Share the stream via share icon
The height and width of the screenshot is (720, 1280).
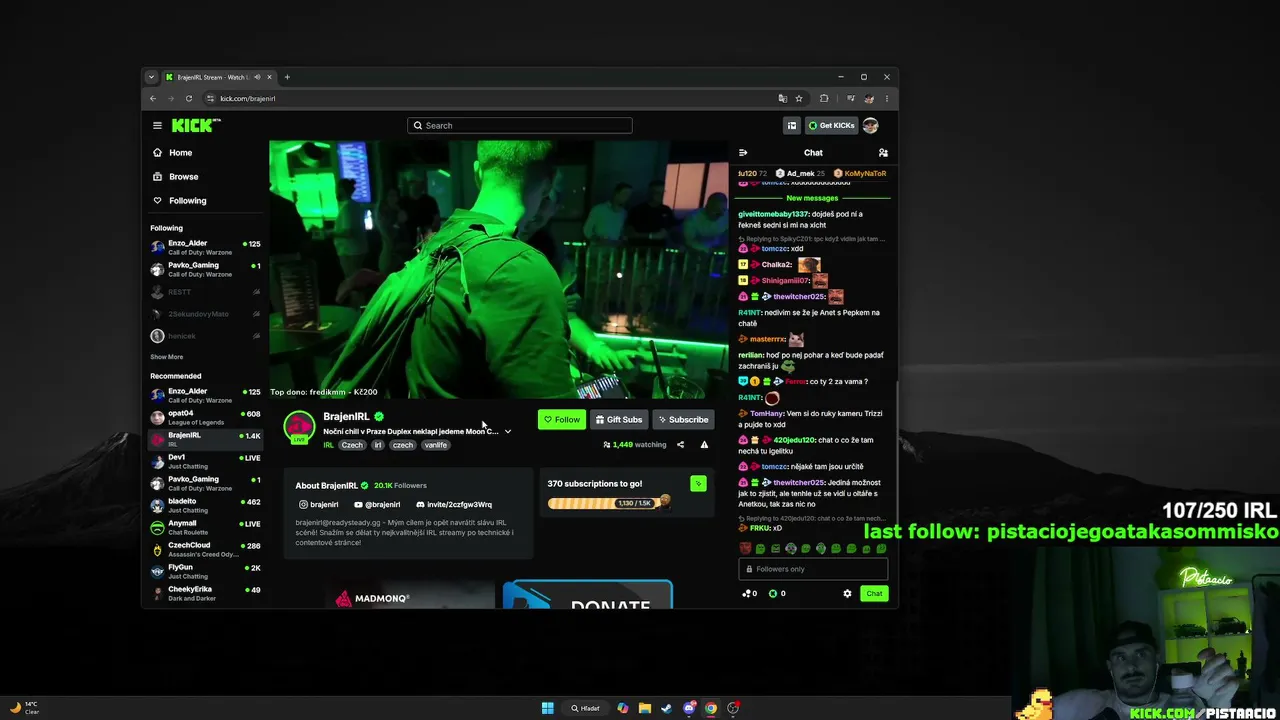[x=680, y=445]
